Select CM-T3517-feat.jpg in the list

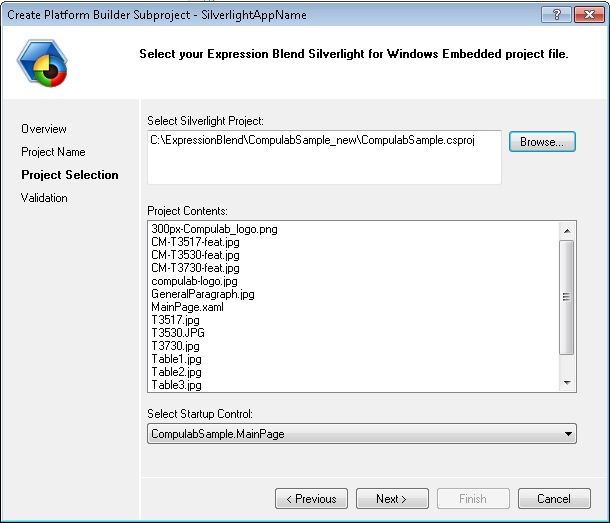tap(195, 242)
